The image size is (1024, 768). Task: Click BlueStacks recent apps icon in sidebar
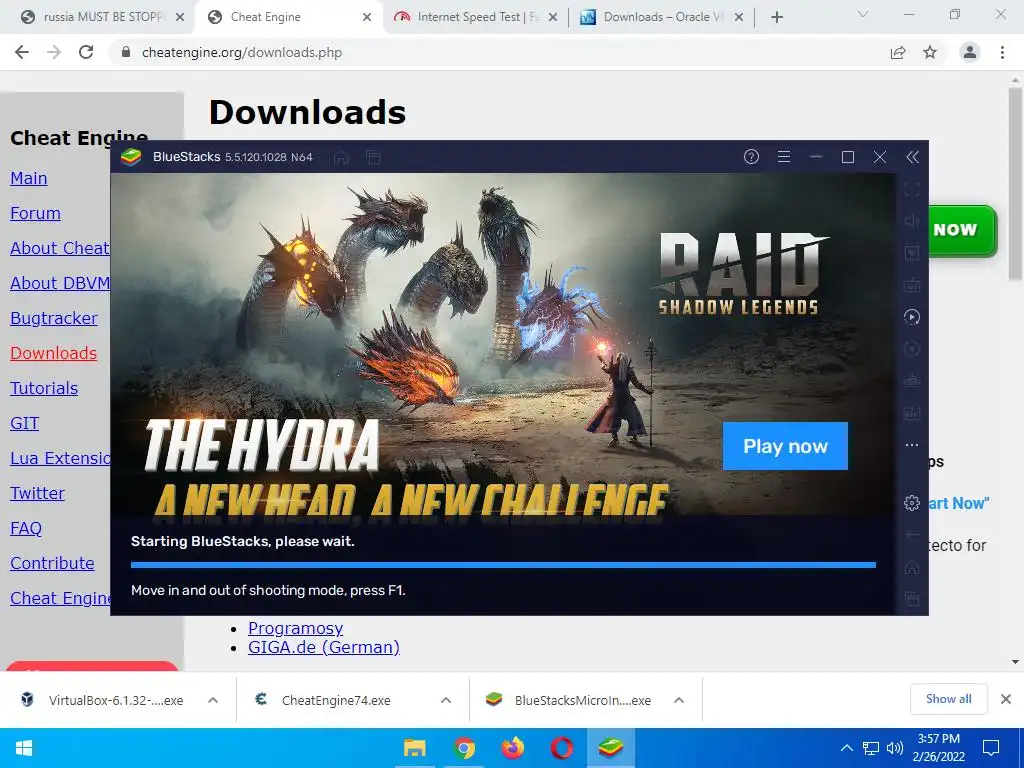click(912, 598)
